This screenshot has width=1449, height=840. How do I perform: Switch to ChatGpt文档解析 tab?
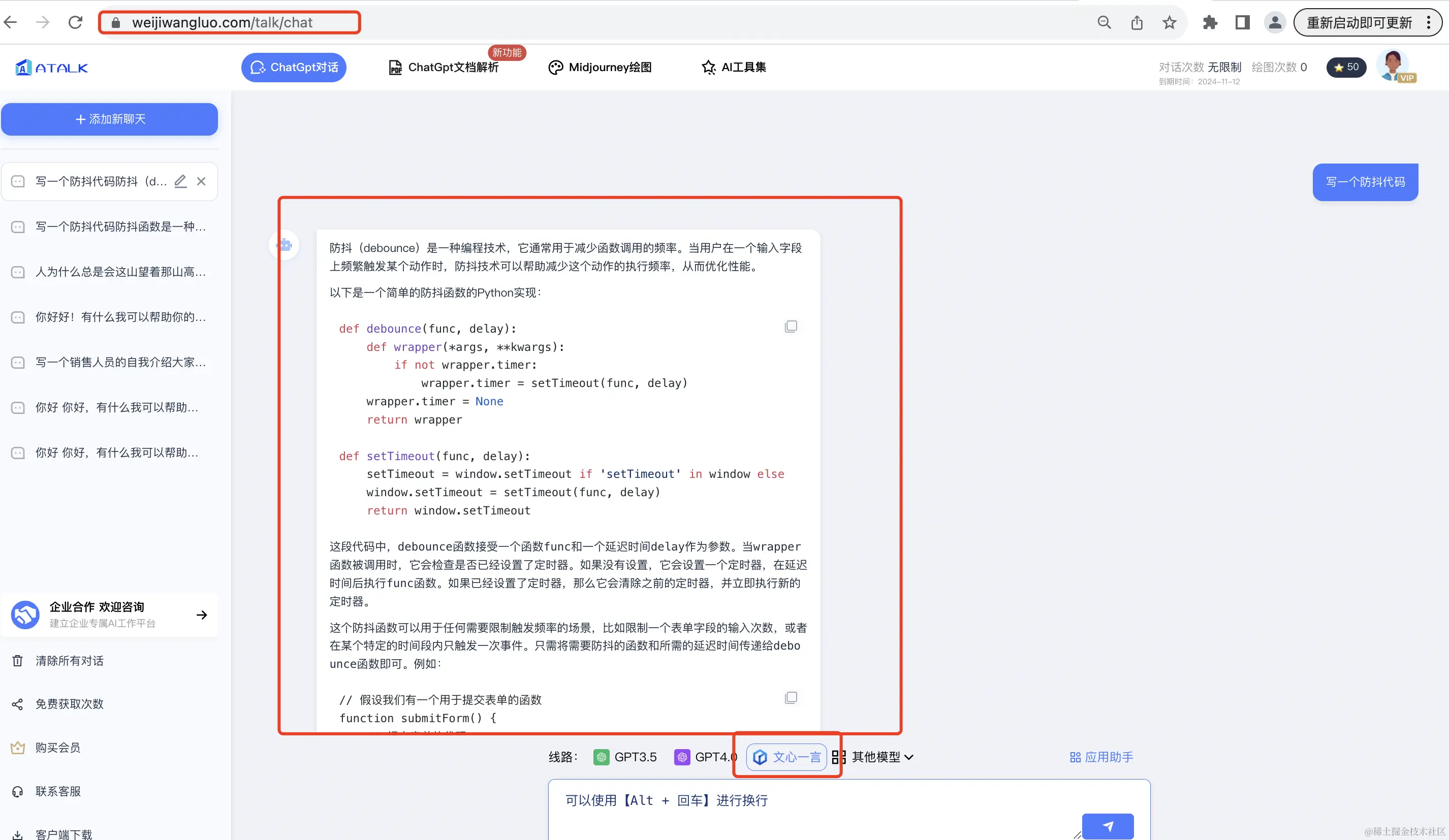[x=444, y=67]
